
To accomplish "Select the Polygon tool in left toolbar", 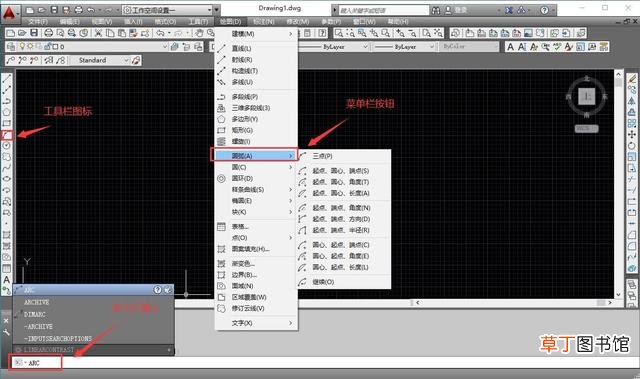I will click(x=7, y=112).
